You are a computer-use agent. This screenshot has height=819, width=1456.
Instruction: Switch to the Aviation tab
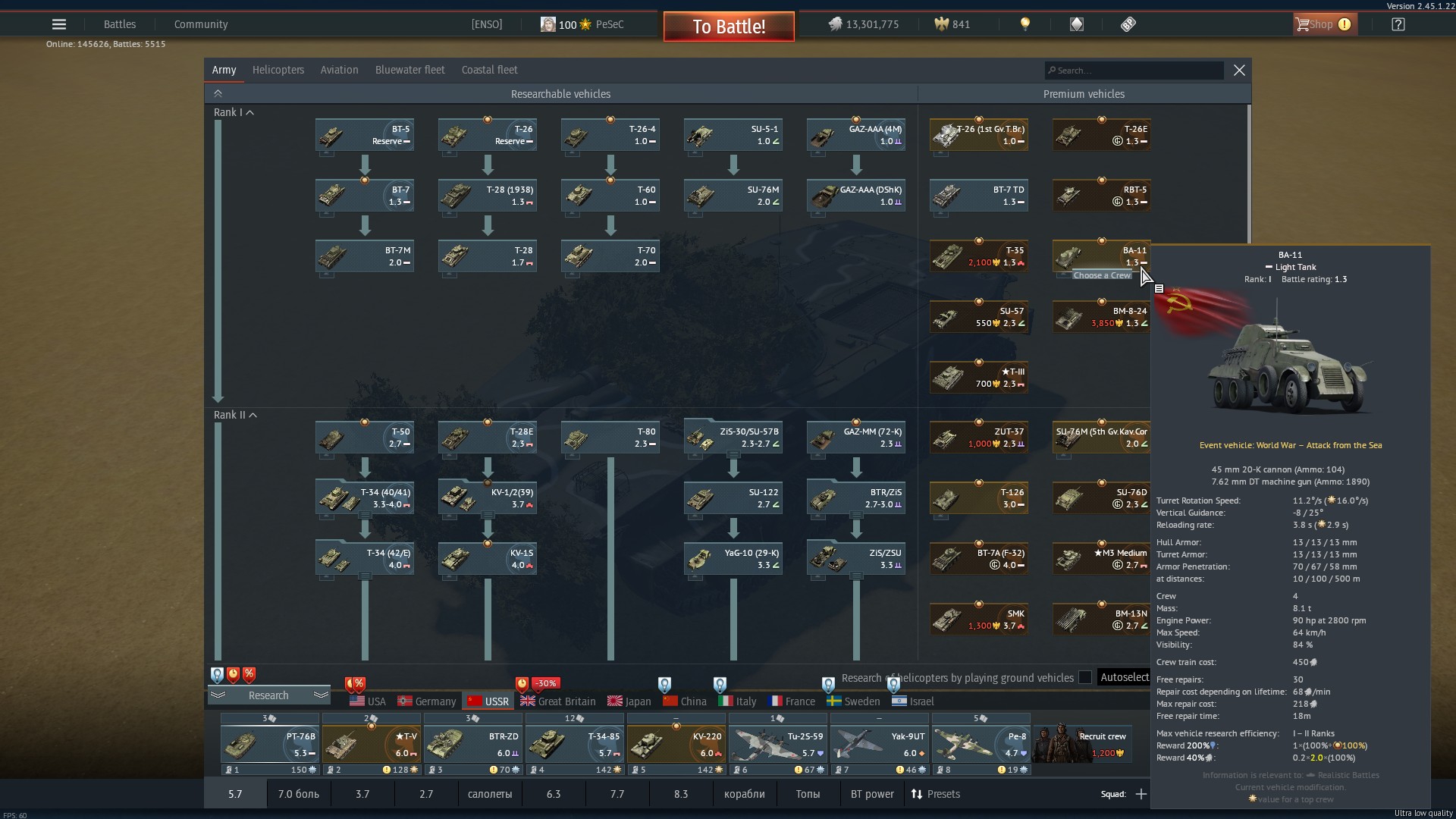coord(339,70)
